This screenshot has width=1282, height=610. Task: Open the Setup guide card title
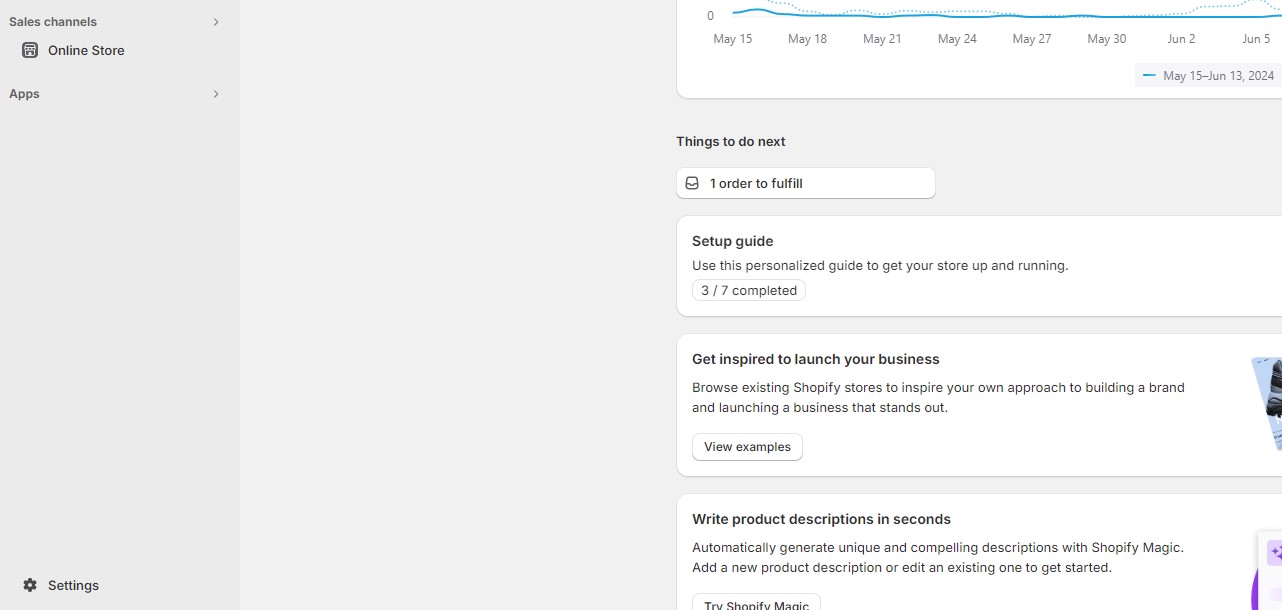tap(733, 241)
